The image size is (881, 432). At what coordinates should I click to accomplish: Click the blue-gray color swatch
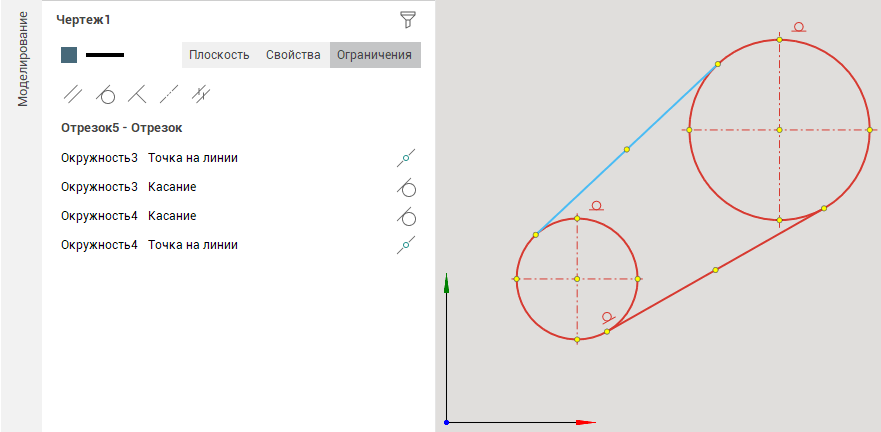coord(69,55)
